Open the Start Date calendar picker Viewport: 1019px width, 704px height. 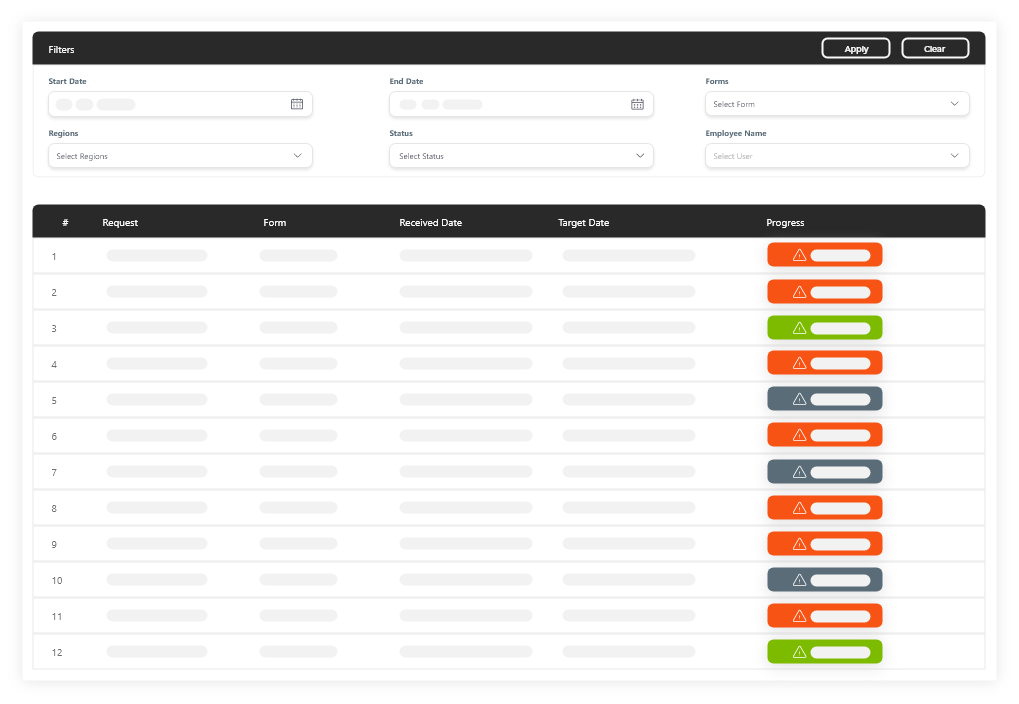[297, 104]
